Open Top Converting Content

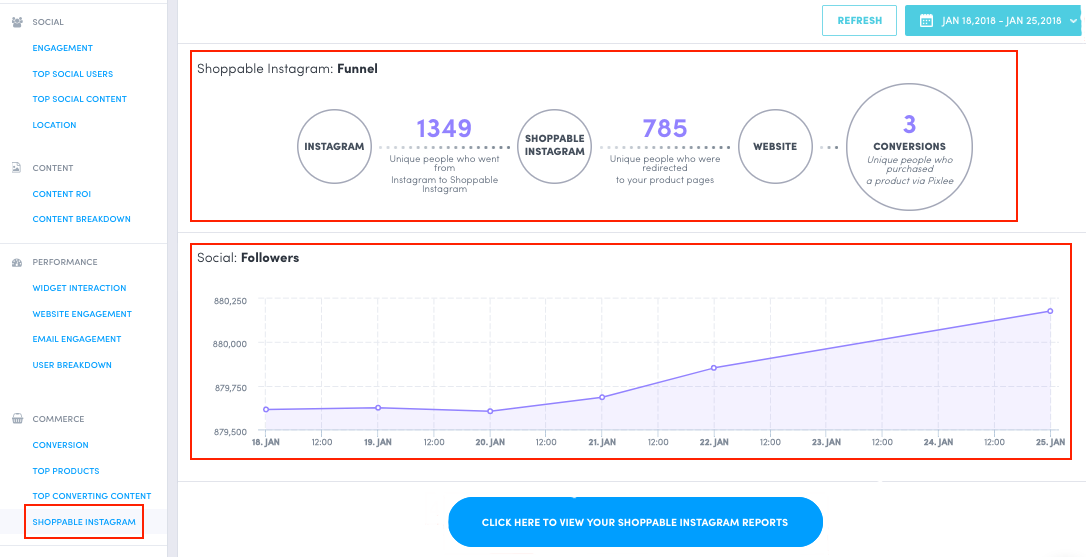tap(91, 496)
